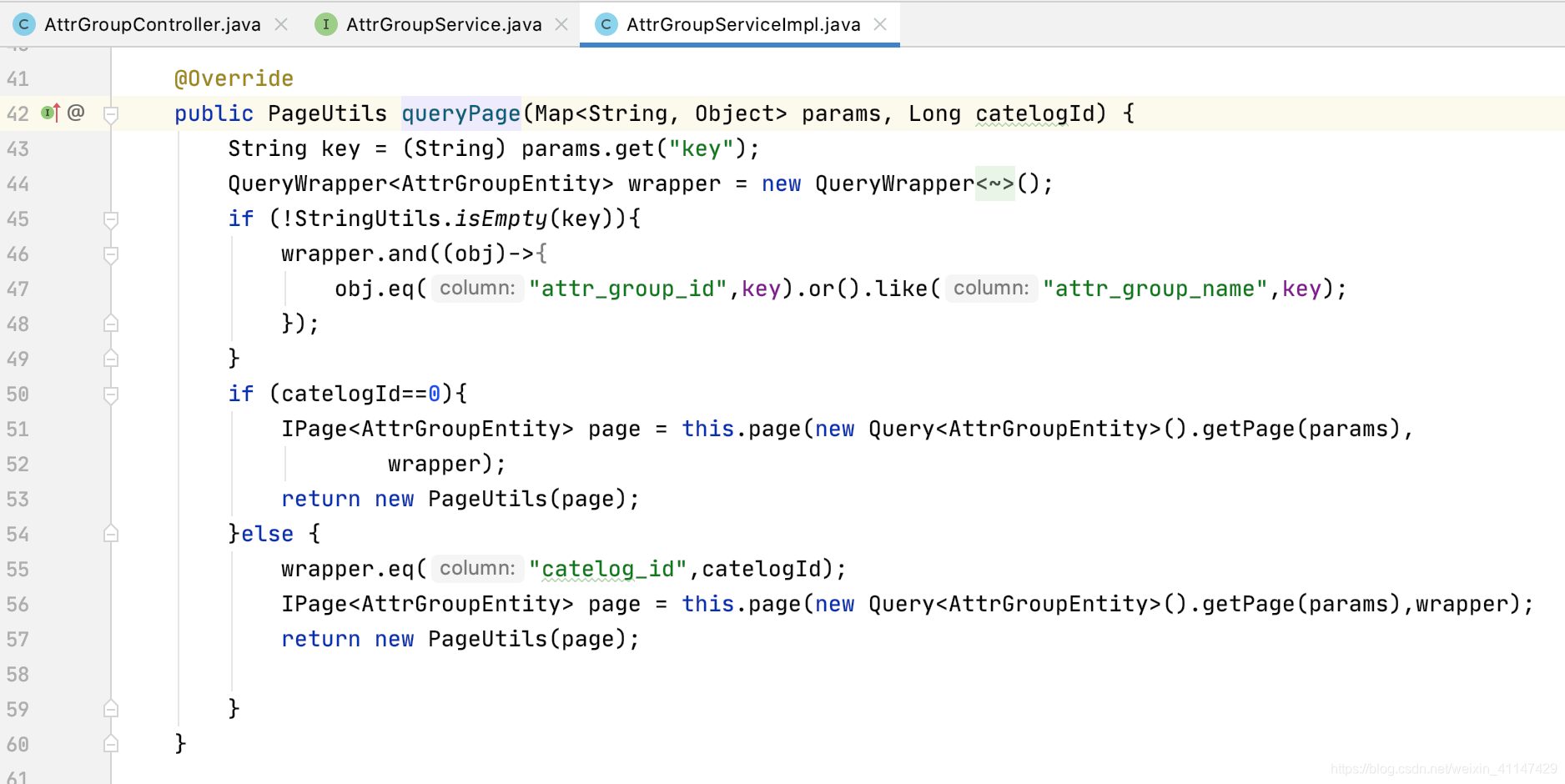
Task: Click the return keyword on line 53
Action: 321,499
